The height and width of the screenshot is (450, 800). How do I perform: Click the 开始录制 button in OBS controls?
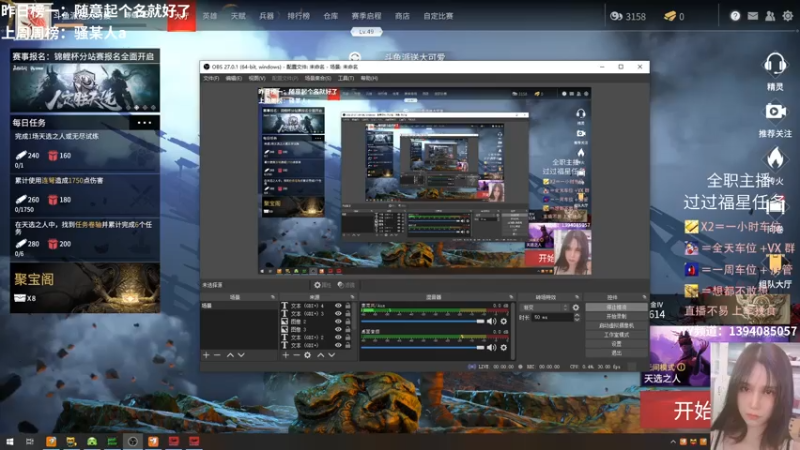pyautogui.click(x=616, y=316)
